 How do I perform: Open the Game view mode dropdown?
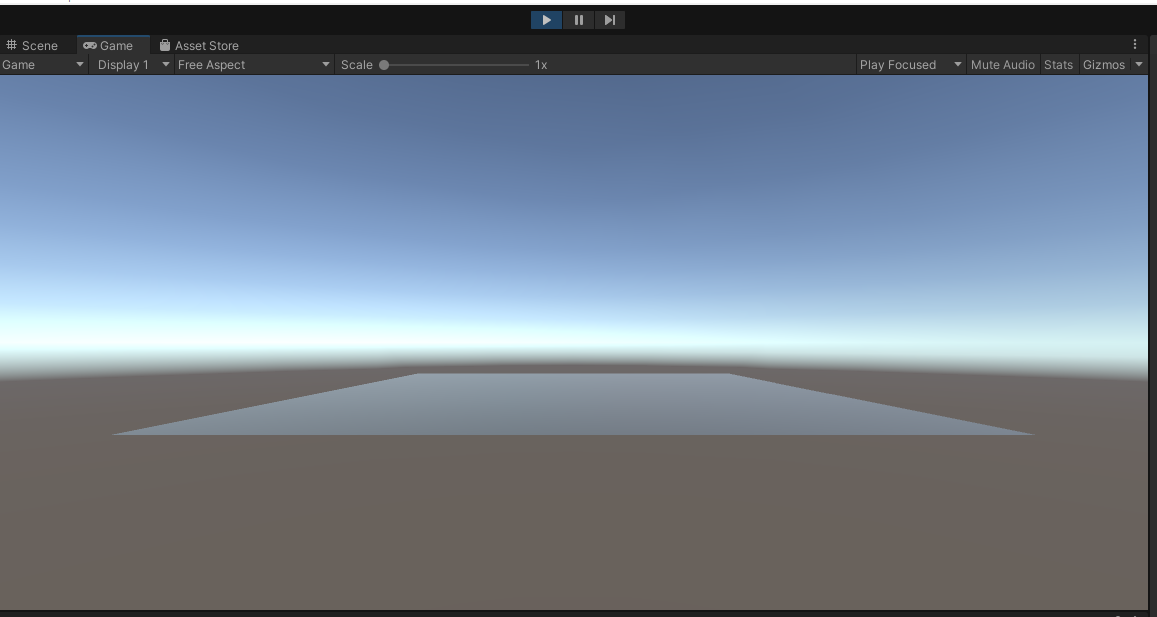[x=44, y=64]
